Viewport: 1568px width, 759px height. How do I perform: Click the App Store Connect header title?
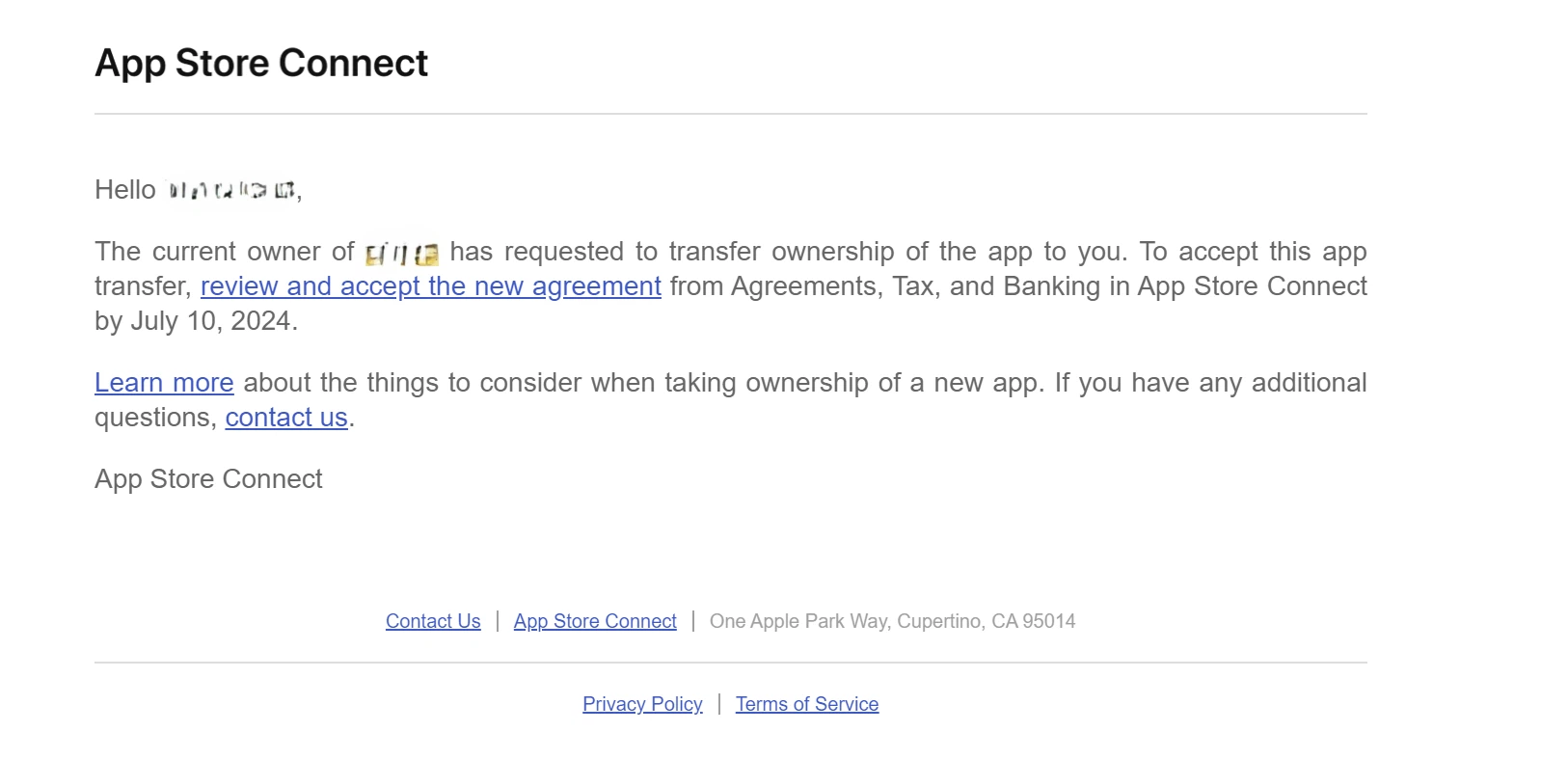click(x=261, y=64)
